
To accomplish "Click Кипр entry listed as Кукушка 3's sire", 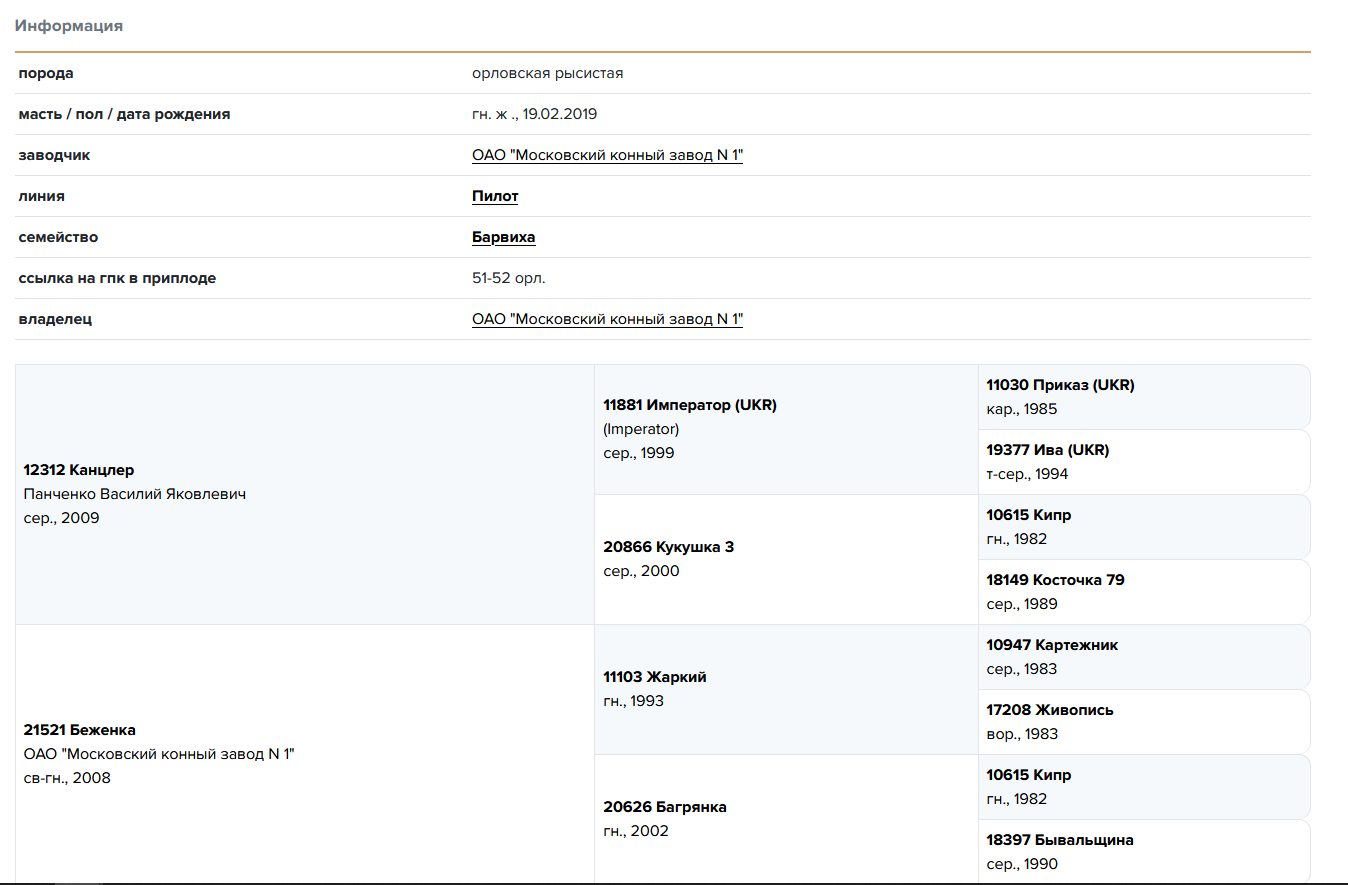I will click(x=1028, y=515).
